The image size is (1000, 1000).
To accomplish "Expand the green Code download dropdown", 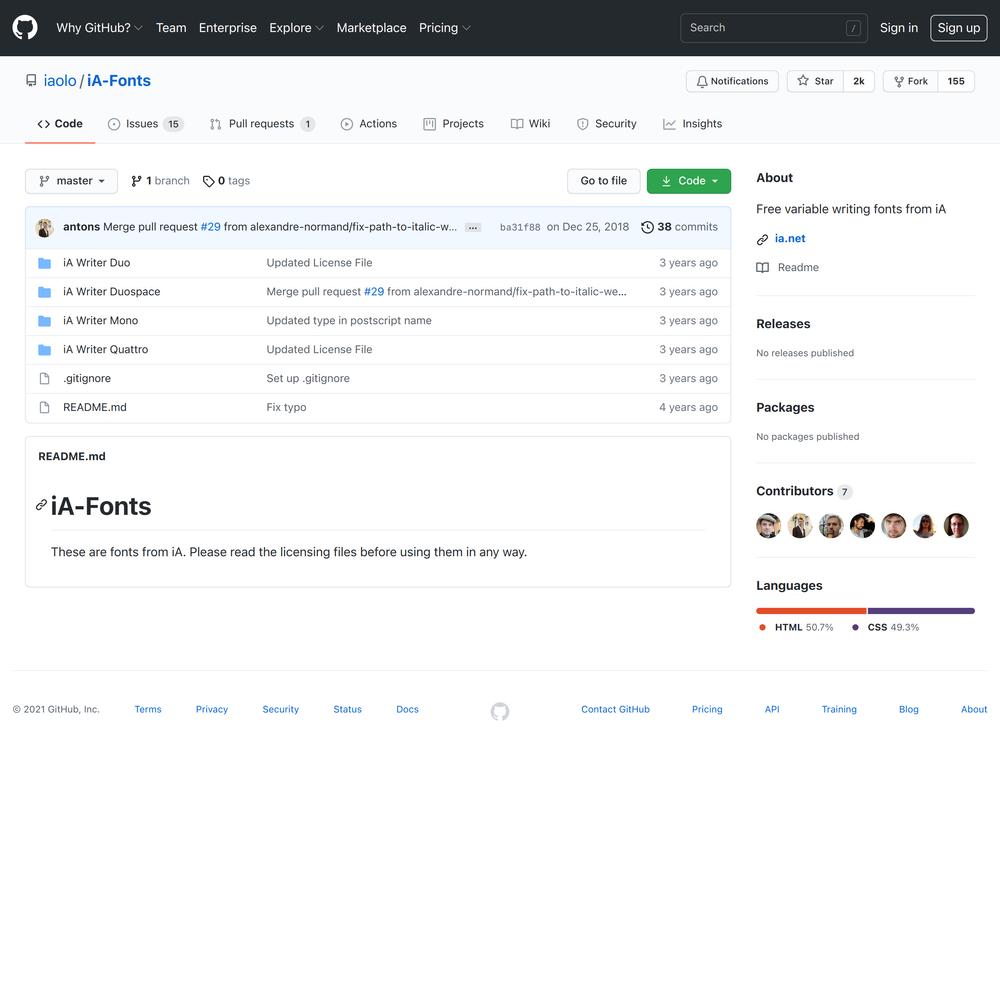I will 689,180.
